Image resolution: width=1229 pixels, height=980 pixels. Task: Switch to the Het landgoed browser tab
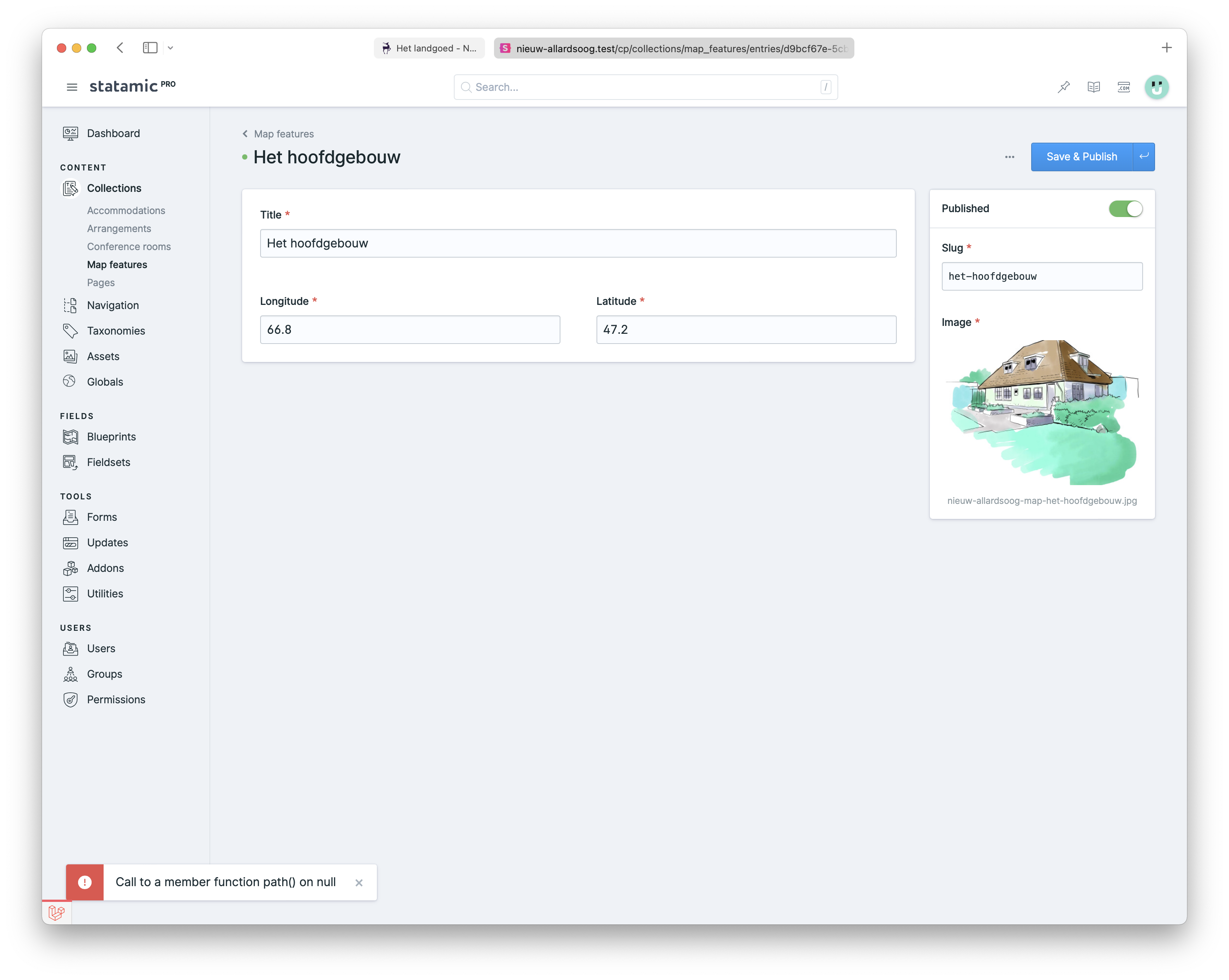[429, 48]
